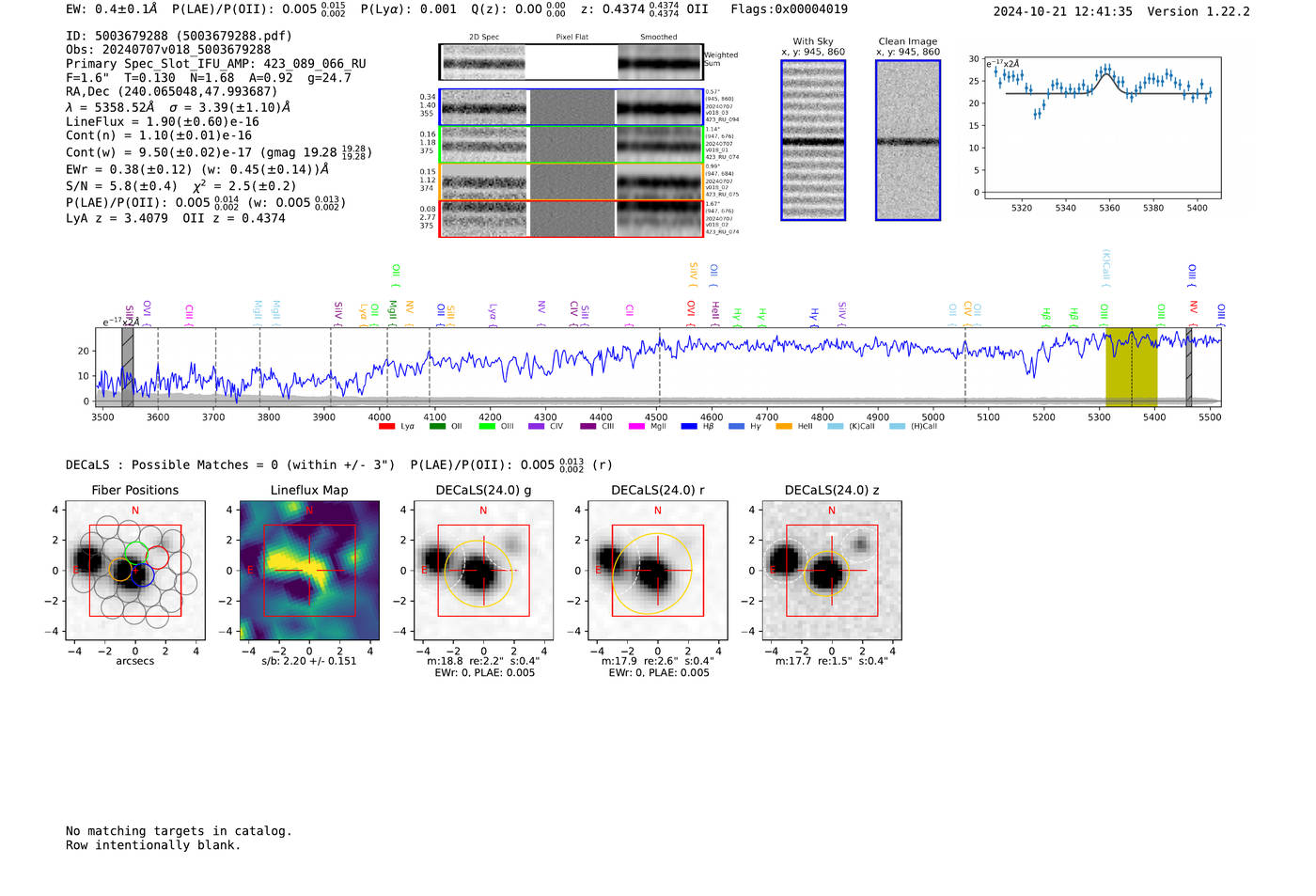Click the Smoothed column header
Image resolution: width=1316 pixels, height=896 pixels.
[658, 37]
